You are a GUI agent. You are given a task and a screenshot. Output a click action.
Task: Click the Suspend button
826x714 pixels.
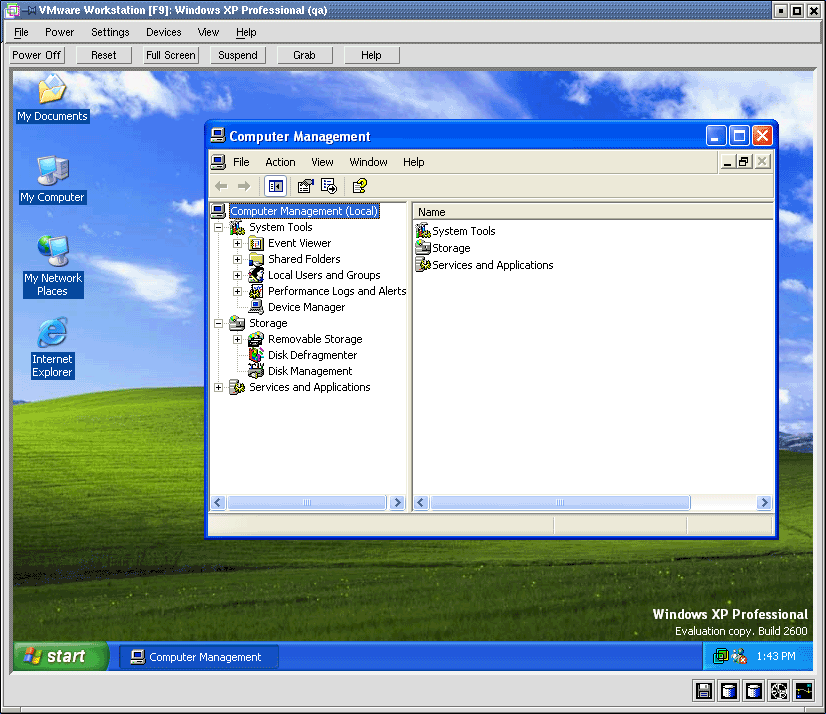click(x=238, y=55)
